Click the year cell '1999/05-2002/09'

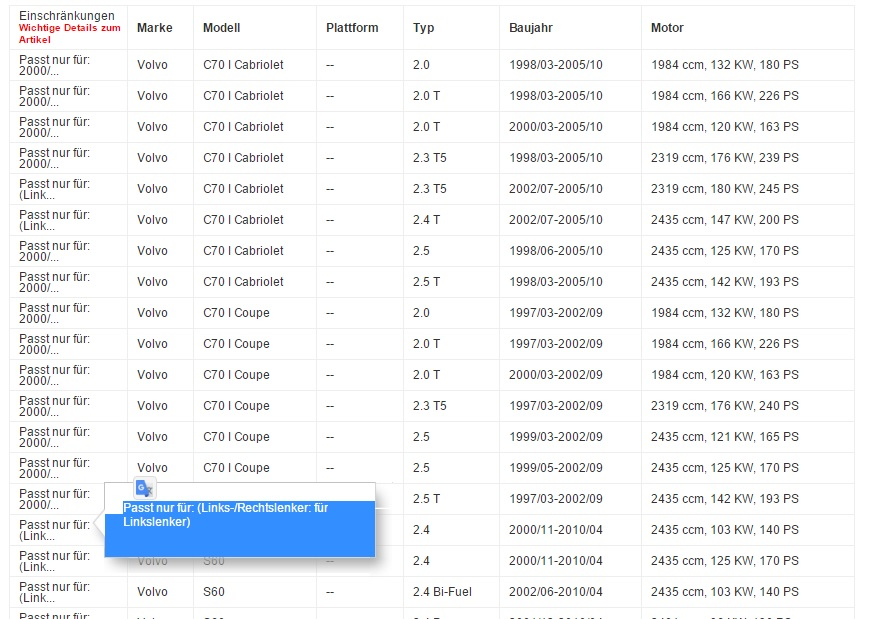[555, 468]
